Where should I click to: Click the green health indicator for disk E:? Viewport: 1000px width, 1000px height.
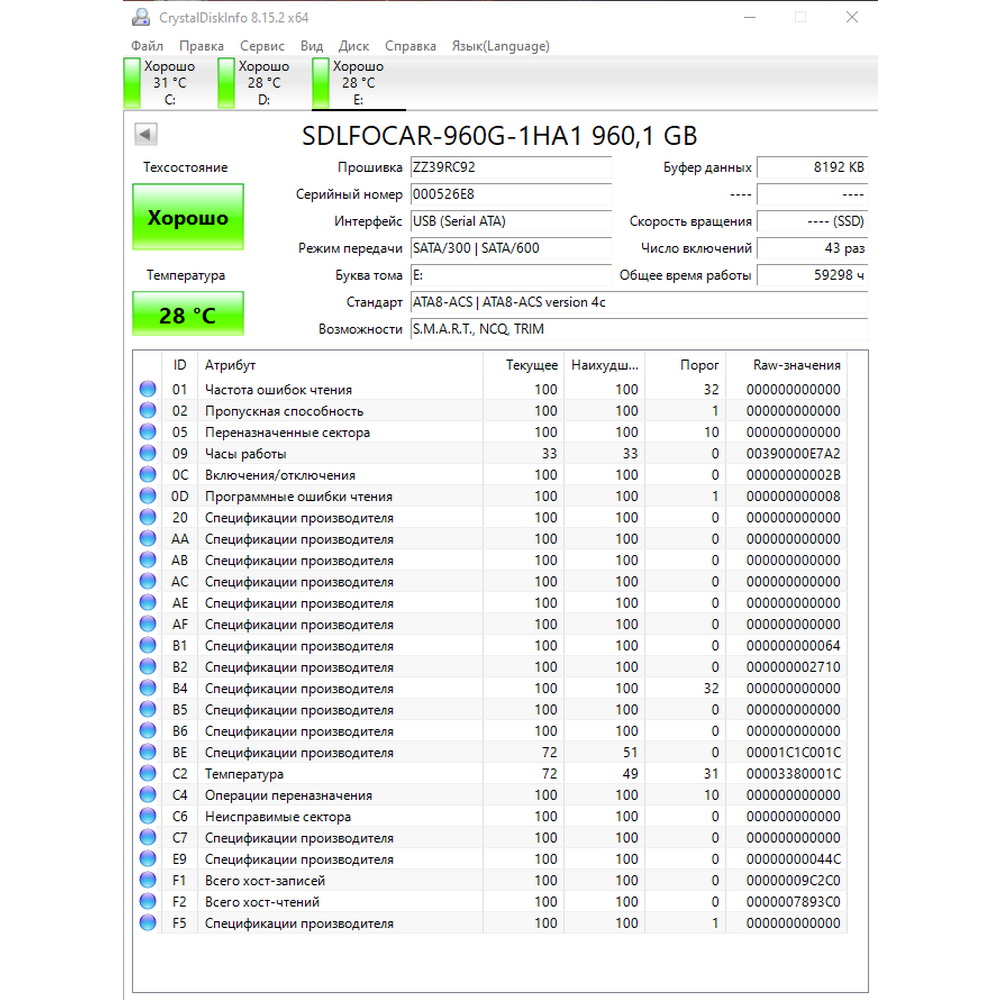[321, 83]
